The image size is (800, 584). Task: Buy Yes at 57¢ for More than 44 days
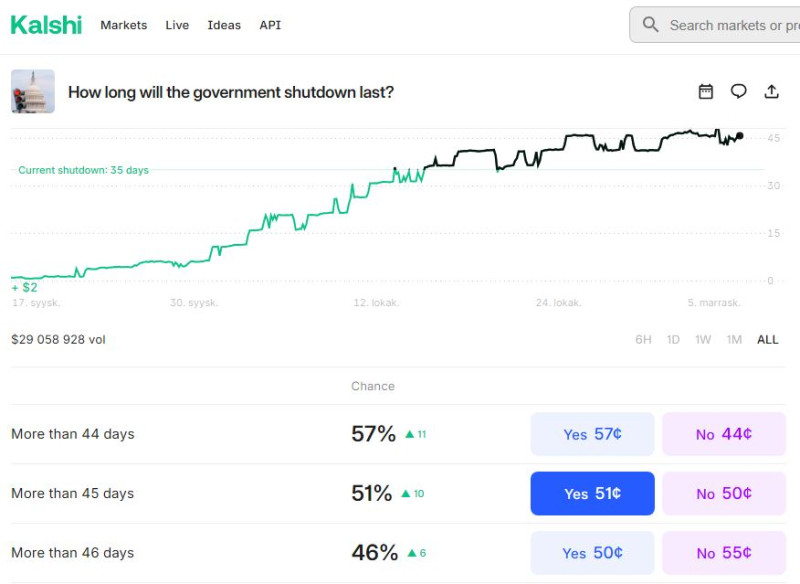[x=592, y=434]
